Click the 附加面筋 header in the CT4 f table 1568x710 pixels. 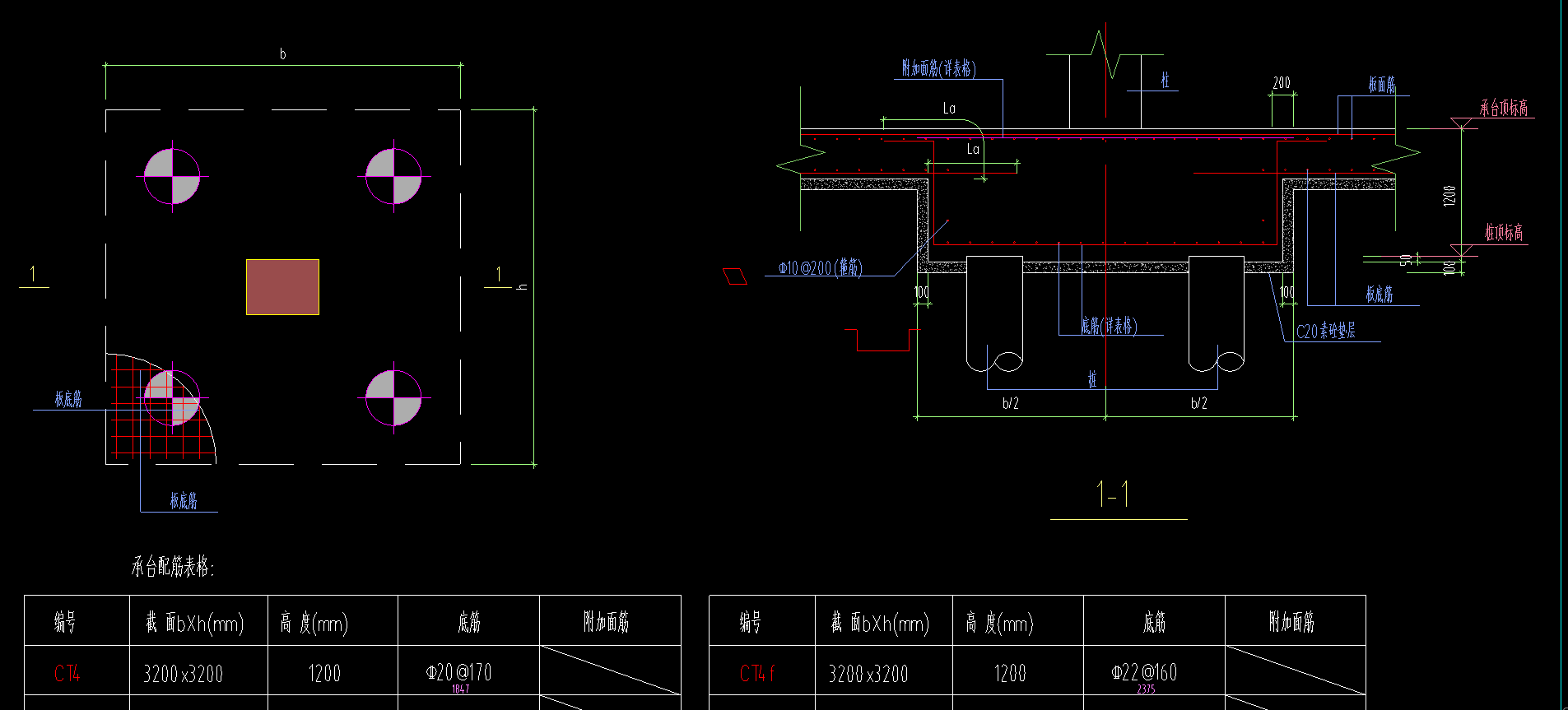(1291, 623)
